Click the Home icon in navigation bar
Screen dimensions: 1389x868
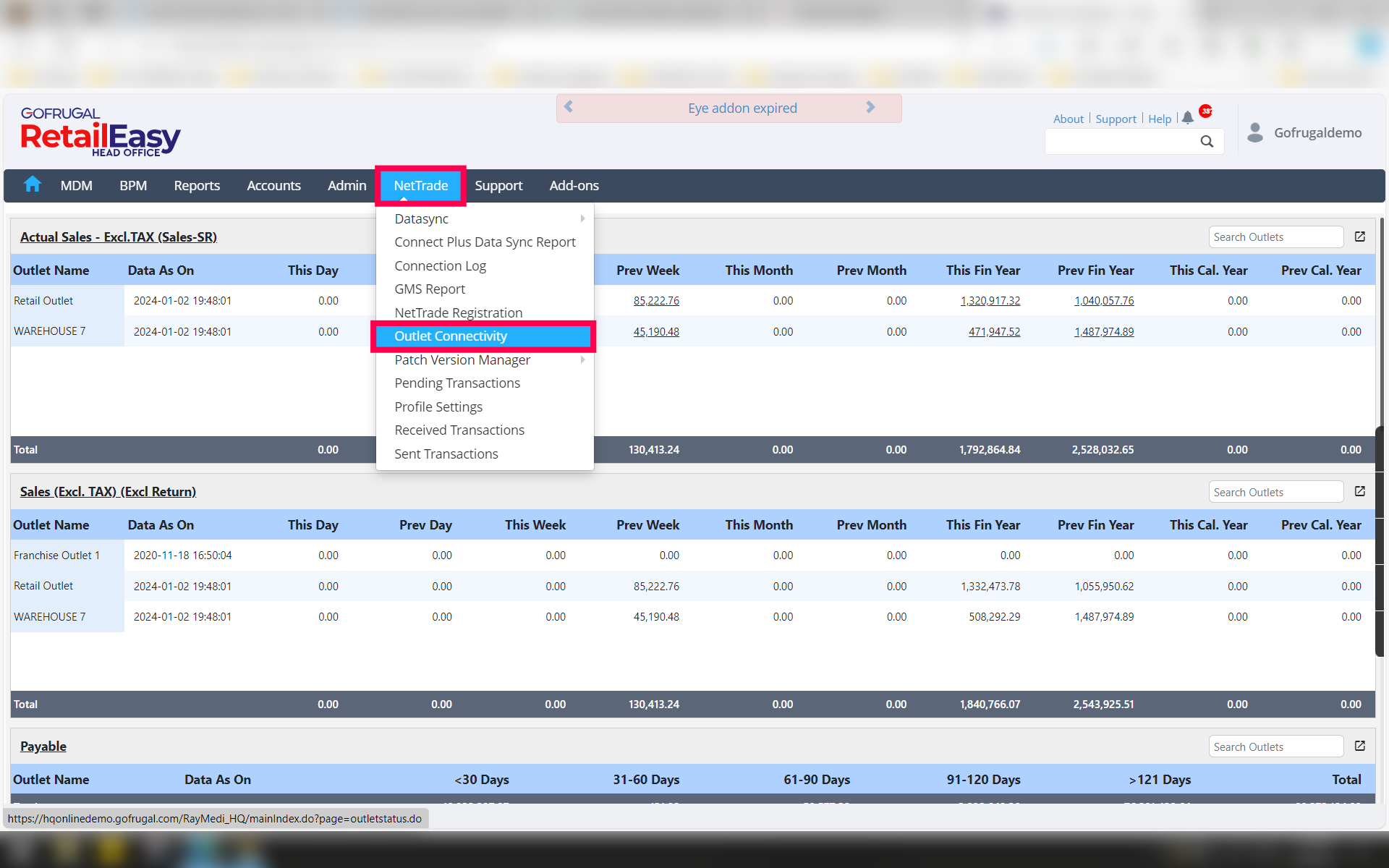[x=33, y=185]
